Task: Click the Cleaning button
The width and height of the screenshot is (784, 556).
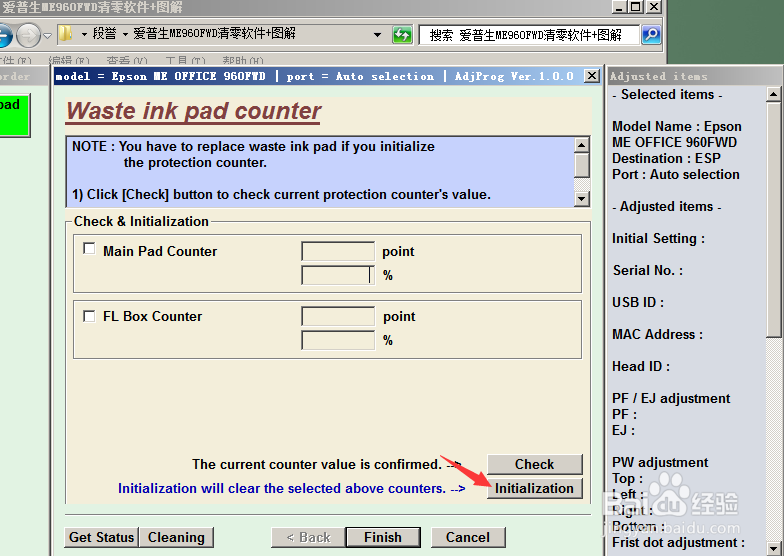Action: [176, 537]
